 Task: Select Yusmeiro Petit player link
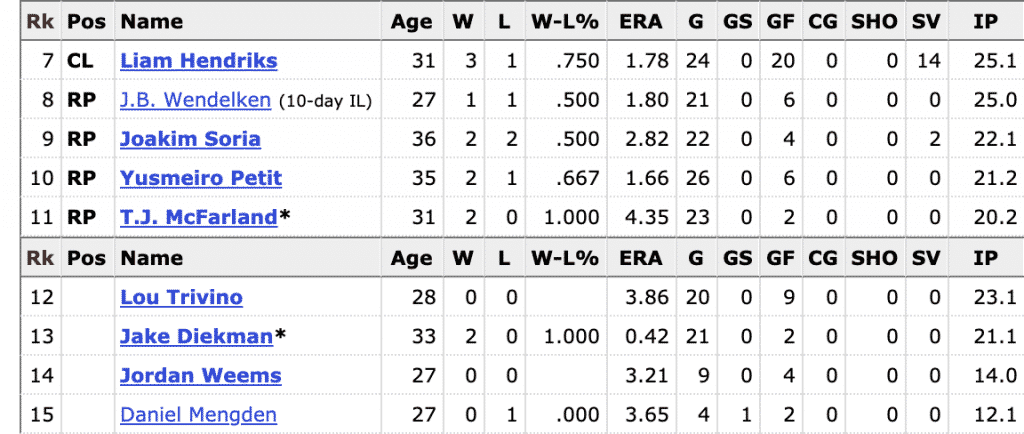(x=201, y=178)
